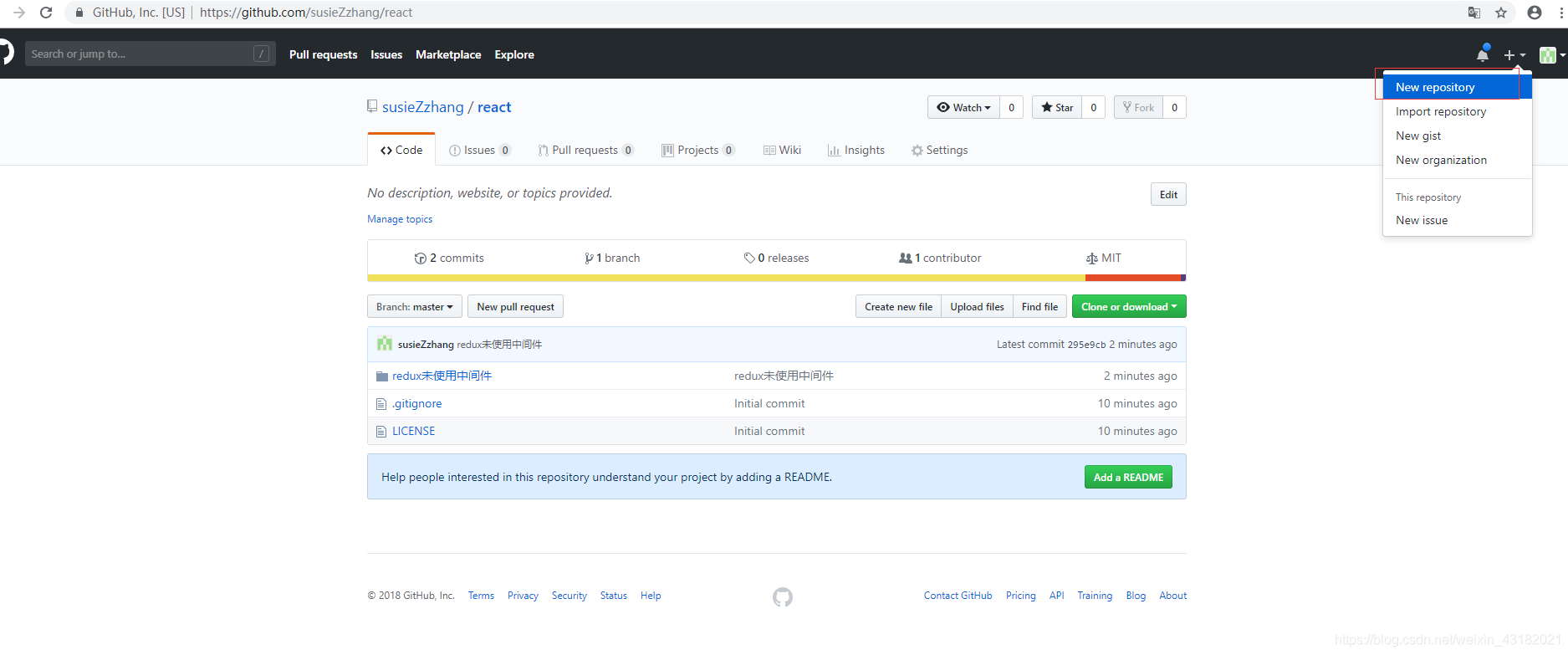1568x655 pixels.
Task: Open the Settings tab
Action: (x=940, y=150)
